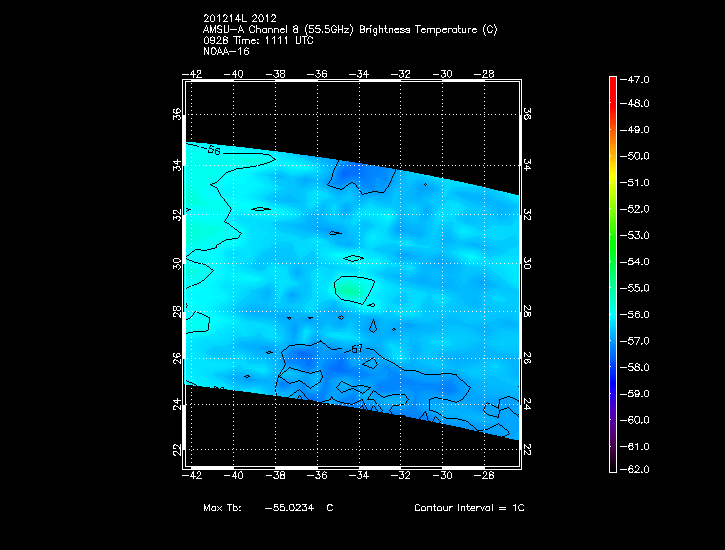Click the -51.0 label on the color scale
The width and height of the screenshot is (725, 550).
click(637, 183)
